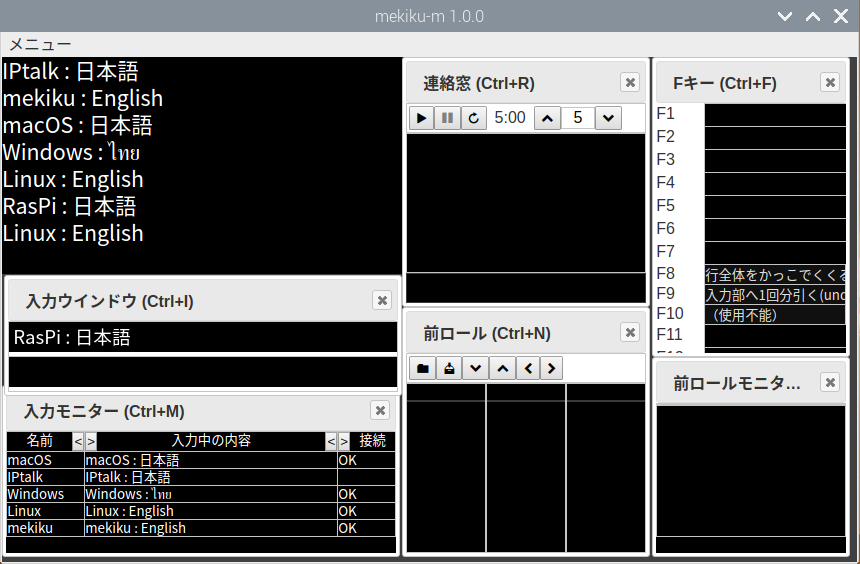Widen the 名前 column with its > button
860x564 pixels.
pos(91,441)
